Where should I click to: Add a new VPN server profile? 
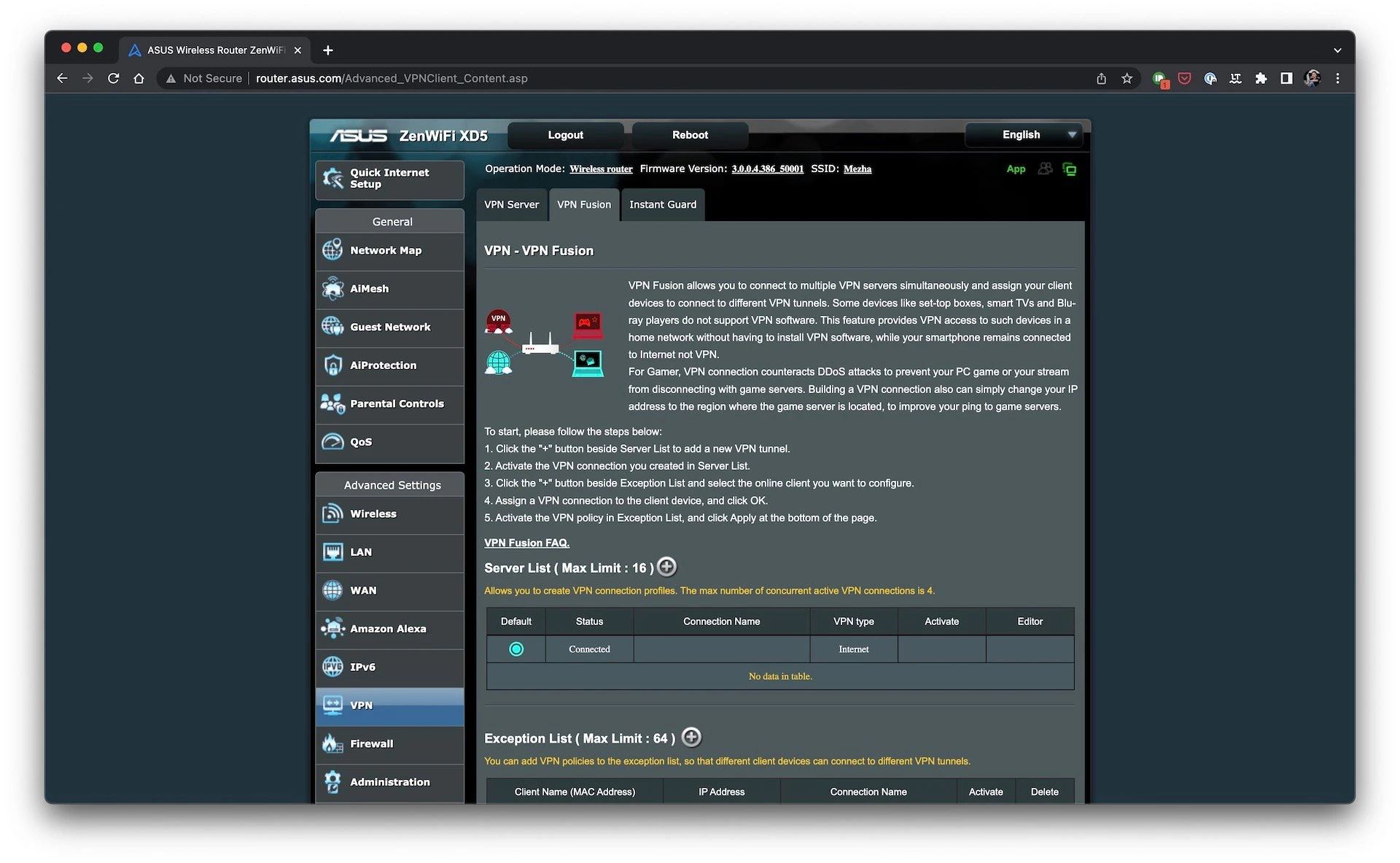pyautogui.click(x=666, y=567)
